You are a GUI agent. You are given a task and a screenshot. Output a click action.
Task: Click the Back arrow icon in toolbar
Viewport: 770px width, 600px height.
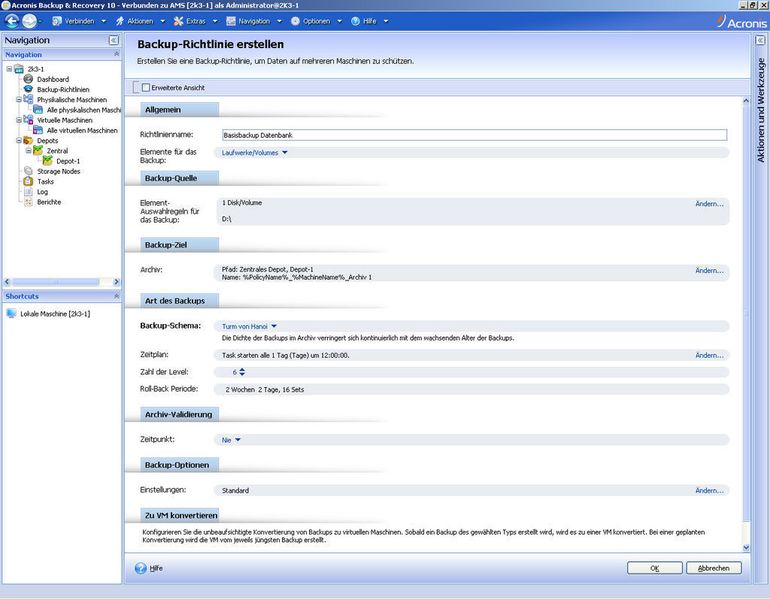click(x=11, y=21)
